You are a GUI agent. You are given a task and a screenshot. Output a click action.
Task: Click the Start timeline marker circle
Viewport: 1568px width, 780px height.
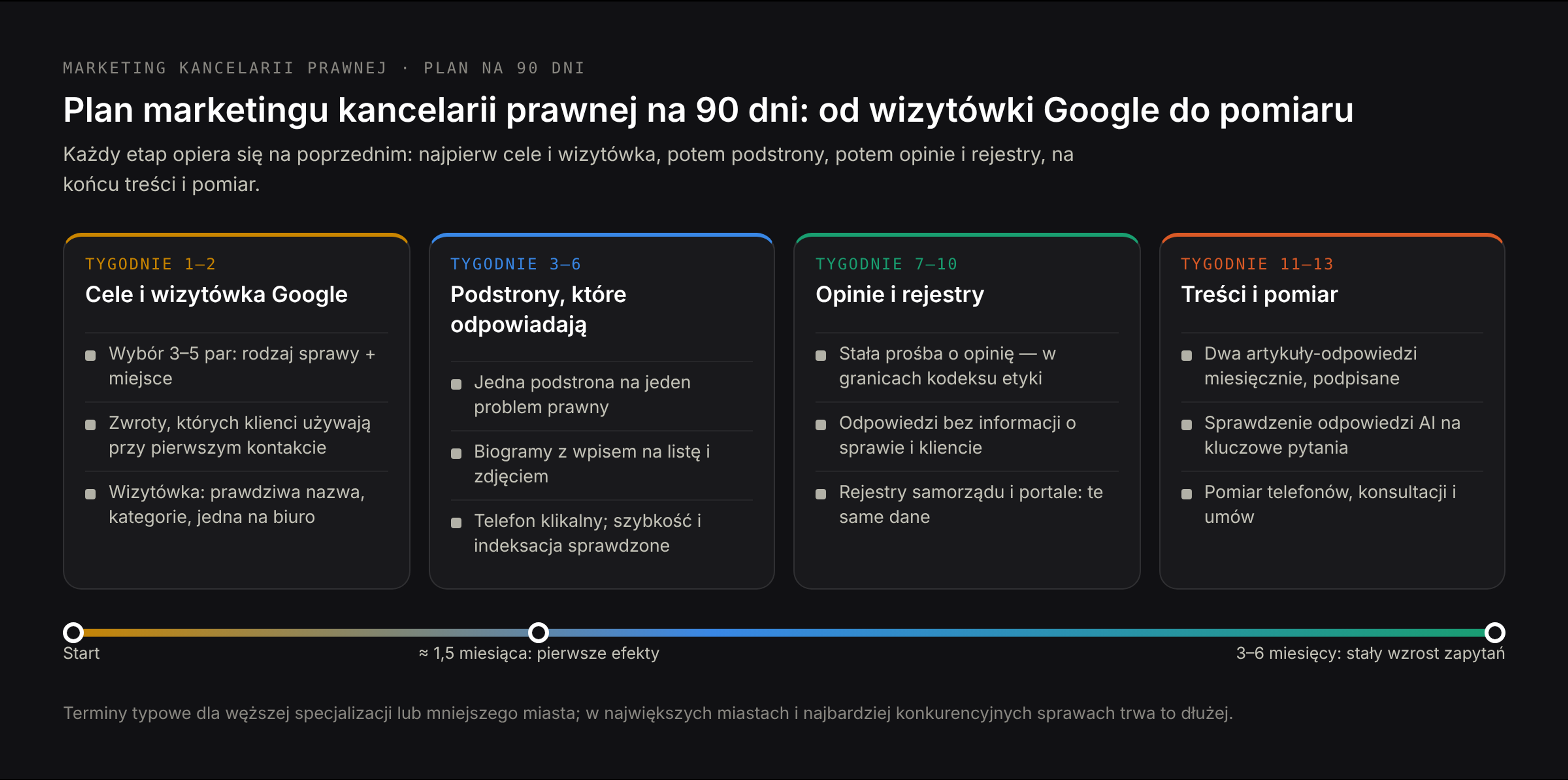tap(73, 633)
